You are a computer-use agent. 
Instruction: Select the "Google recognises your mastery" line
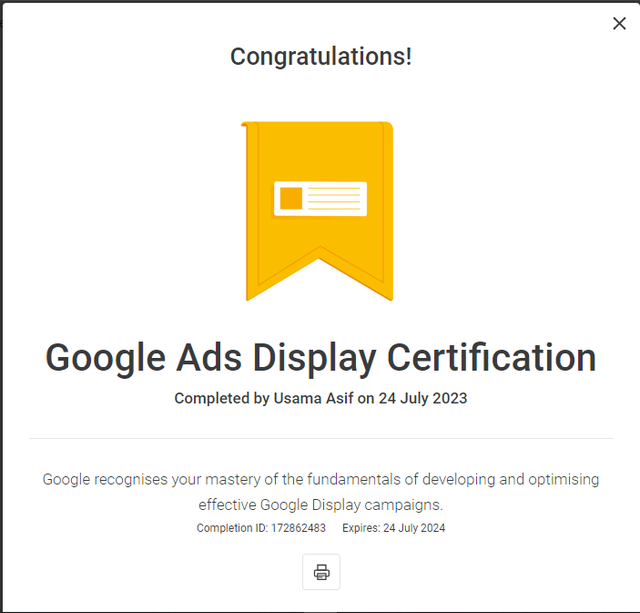coord(321,480)
